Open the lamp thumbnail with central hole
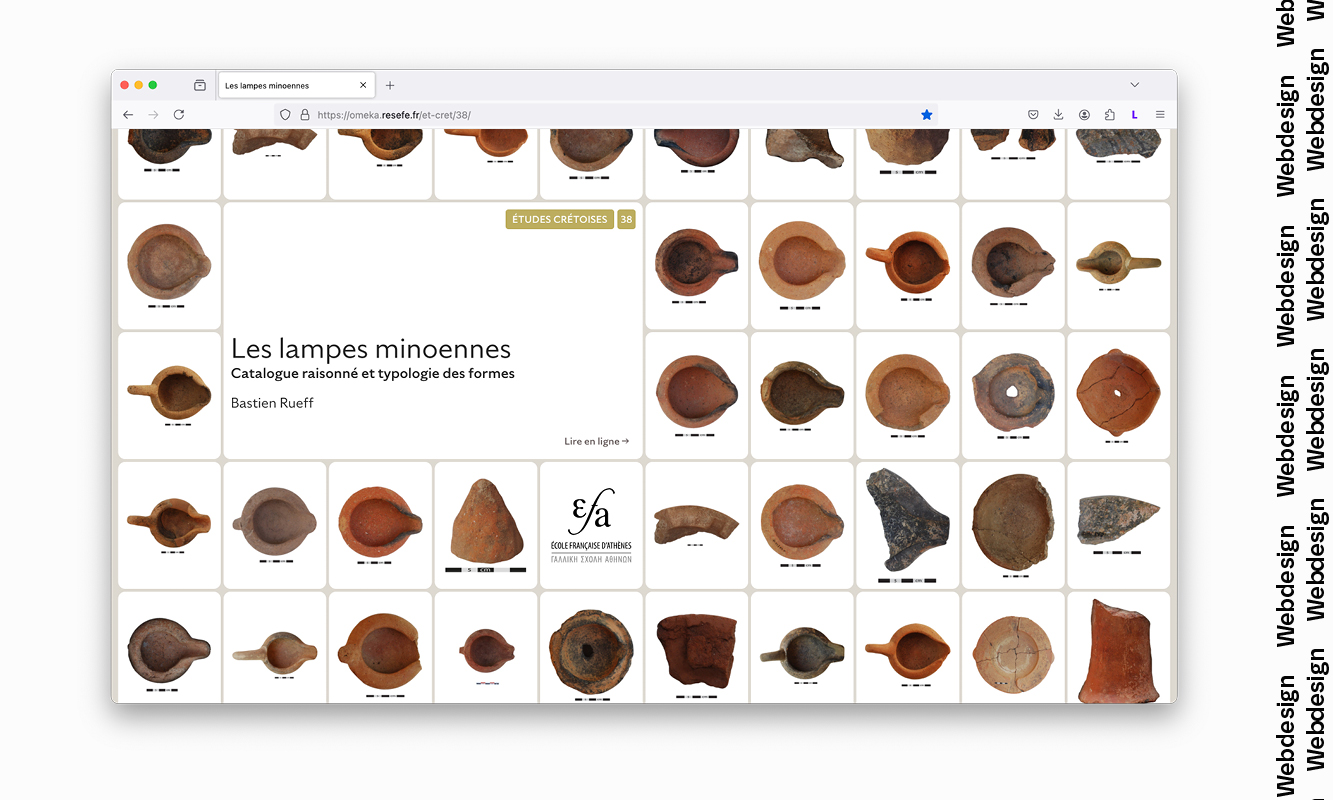Viewport: 1333px width, 800px height. 1012,395
